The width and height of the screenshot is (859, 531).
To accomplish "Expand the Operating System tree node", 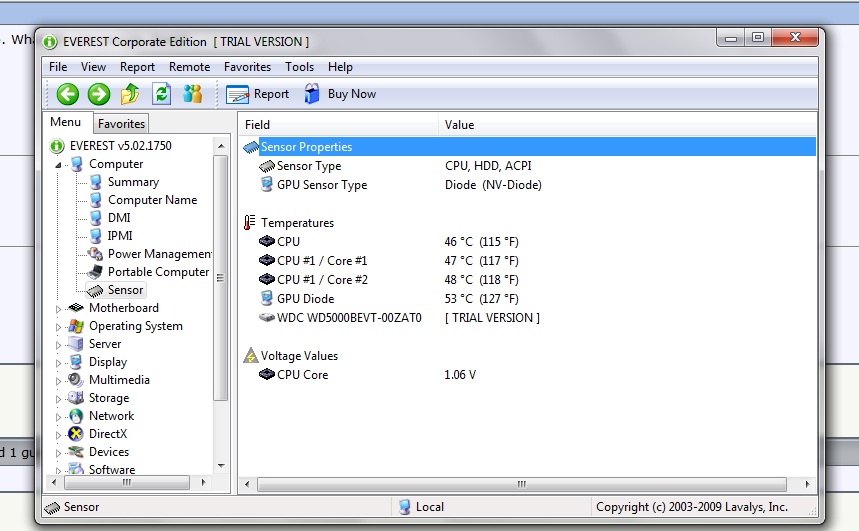I will click(x=58, y=327).
